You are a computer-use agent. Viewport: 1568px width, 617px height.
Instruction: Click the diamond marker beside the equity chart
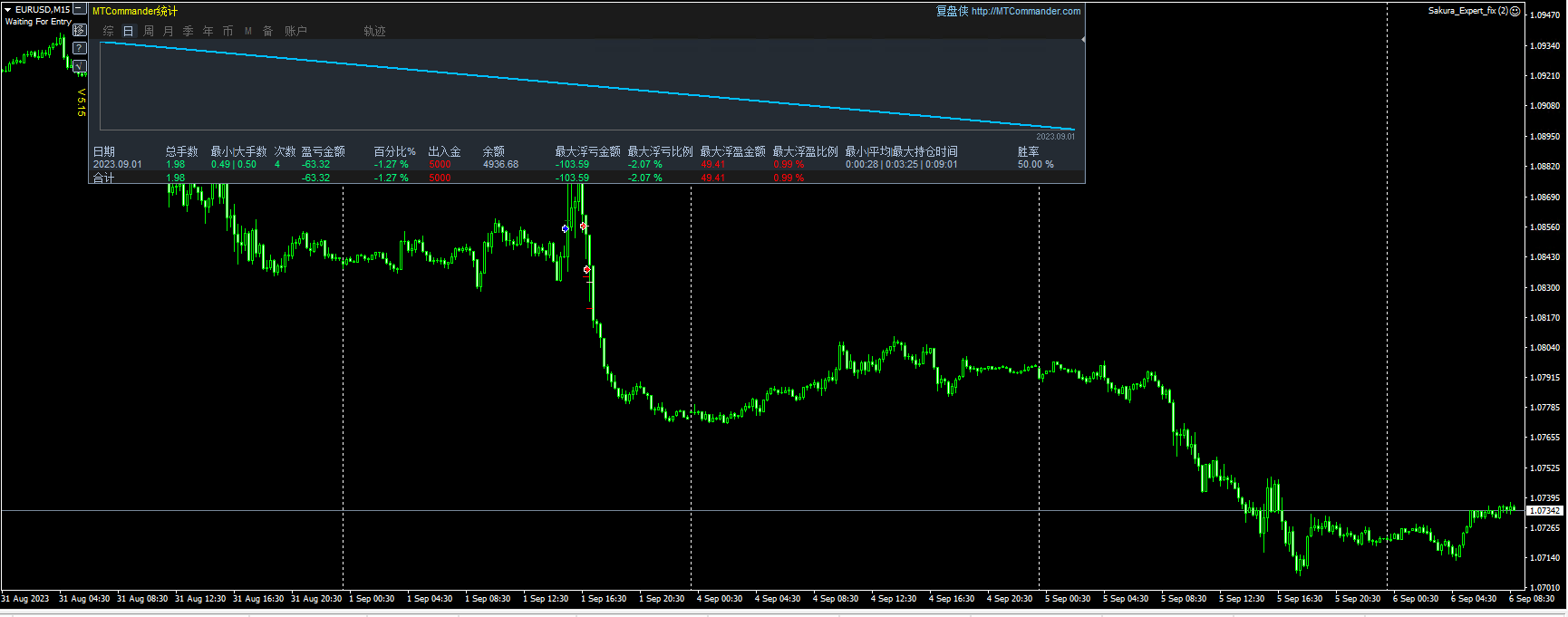tap(1083, 40)
